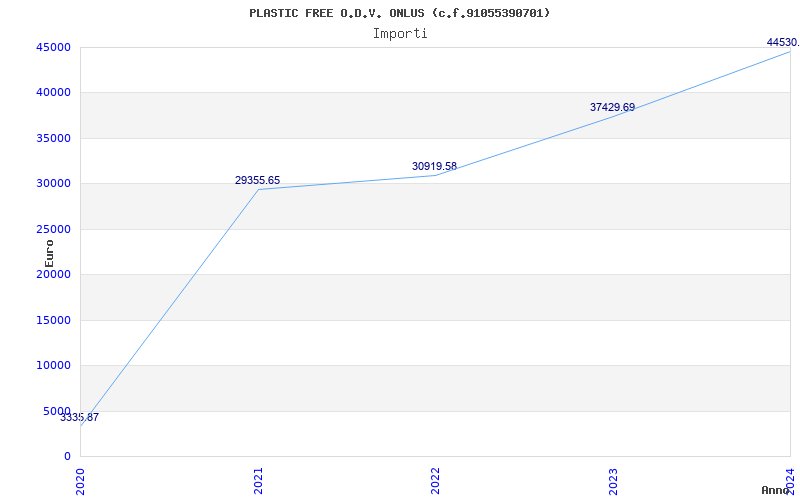Click the Anno x-axis label
This screenshot has width=800, height=500.
coord(778,490)
